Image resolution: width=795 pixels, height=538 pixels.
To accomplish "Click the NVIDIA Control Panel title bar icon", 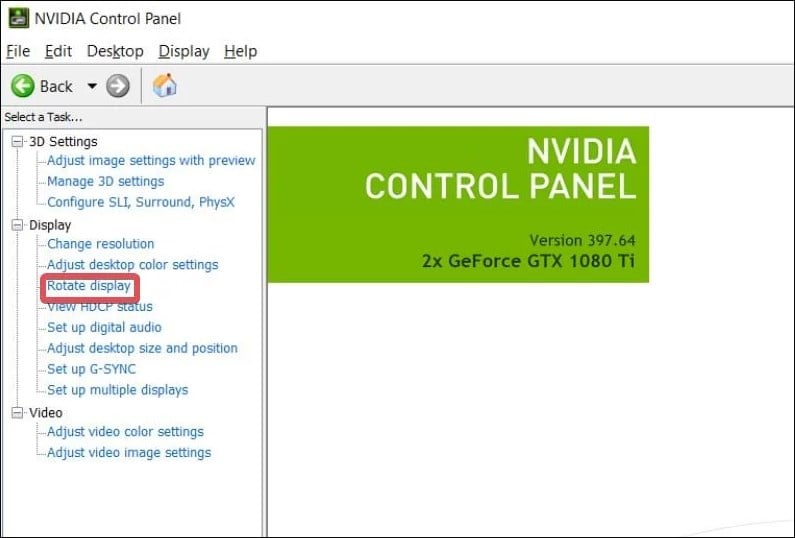I will [x=18, y=18].
